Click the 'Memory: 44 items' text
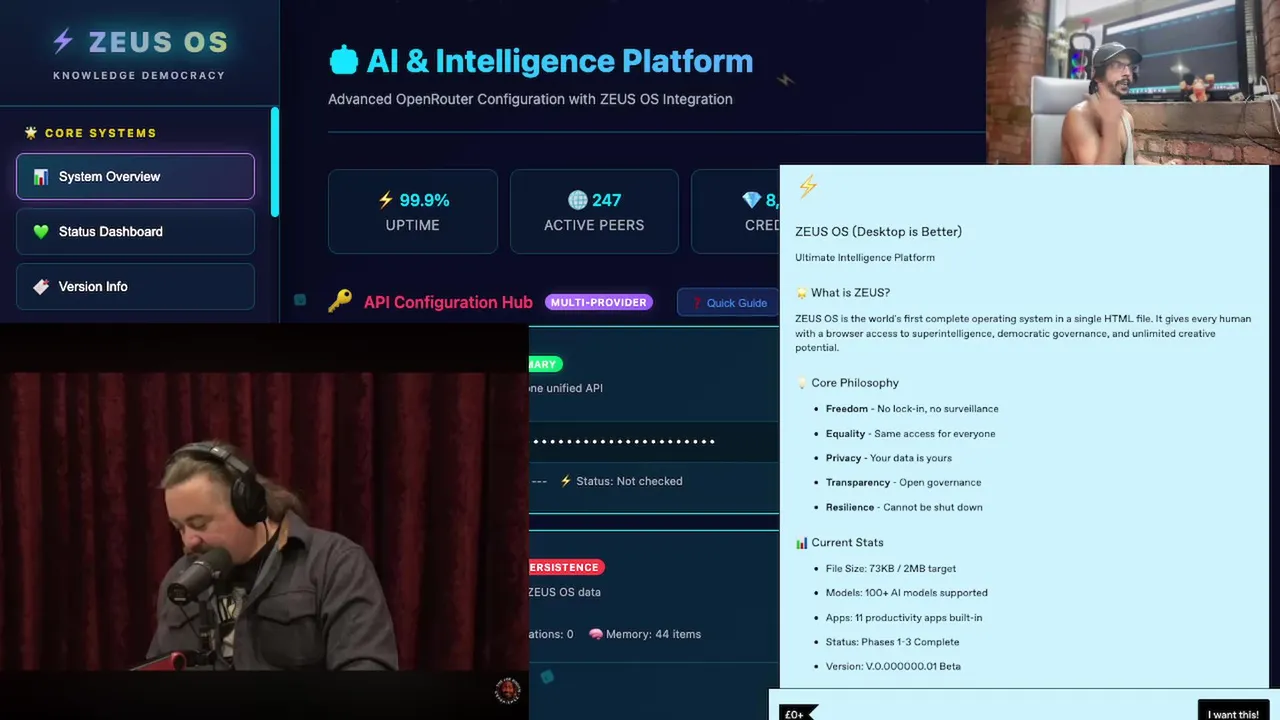This screenshot has height=720, width=1280. click(x=653, y=634)
